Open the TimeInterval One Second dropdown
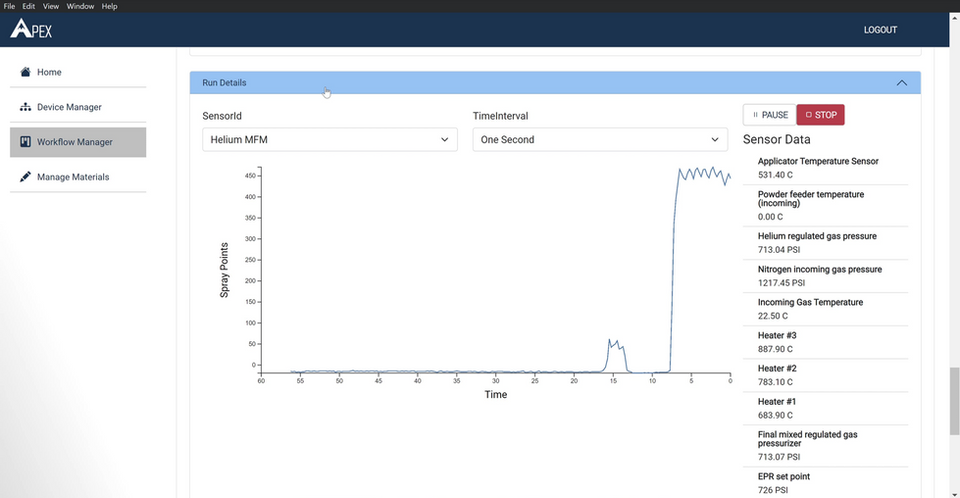The image size is (960, 498). [600, 140]
